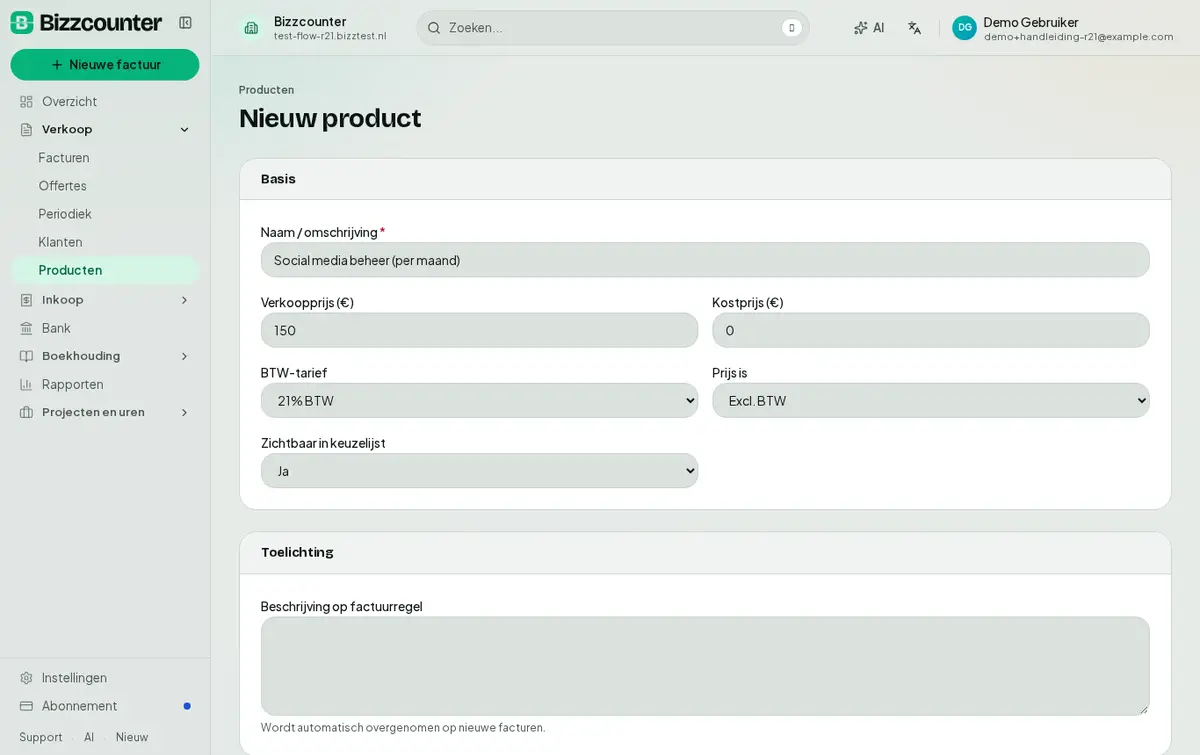Click the blue notification dot beside Abonnement
This screenshot has width=1200, height=755.
[187, 706]
